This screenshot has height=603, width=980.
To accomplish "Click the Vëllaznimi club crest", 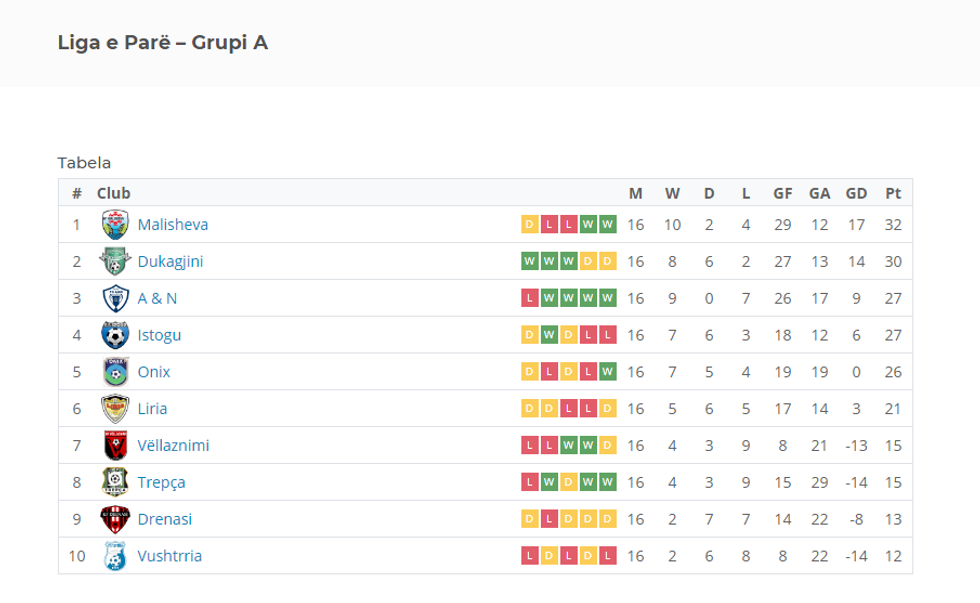I will click(x=116, y=445).
